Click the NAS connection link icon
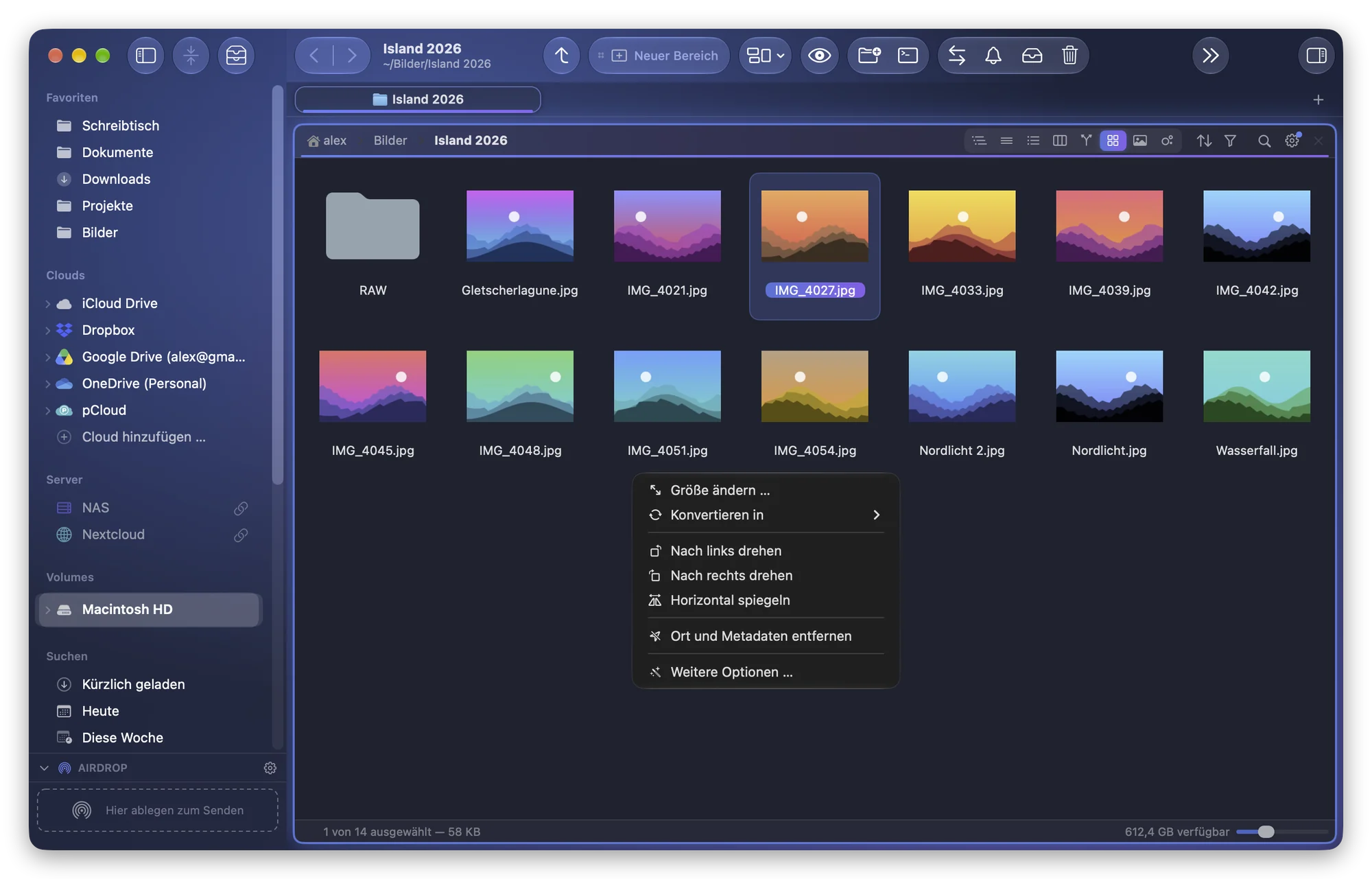 pyautogui.click(x=241, y=508)
